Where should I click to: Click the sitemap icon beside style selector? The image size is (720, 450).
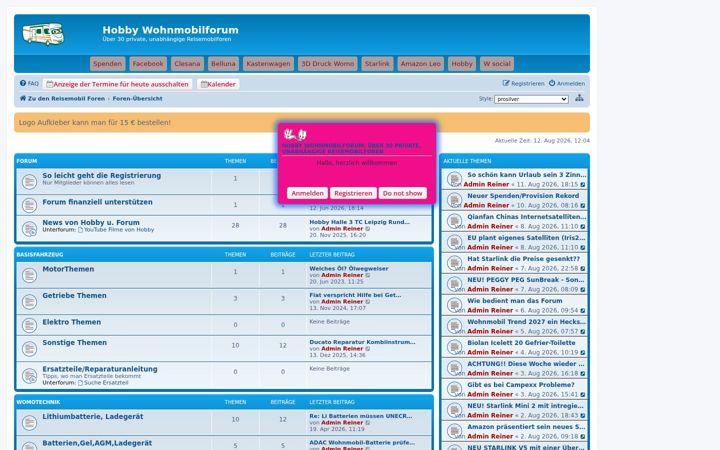[579, 98]
